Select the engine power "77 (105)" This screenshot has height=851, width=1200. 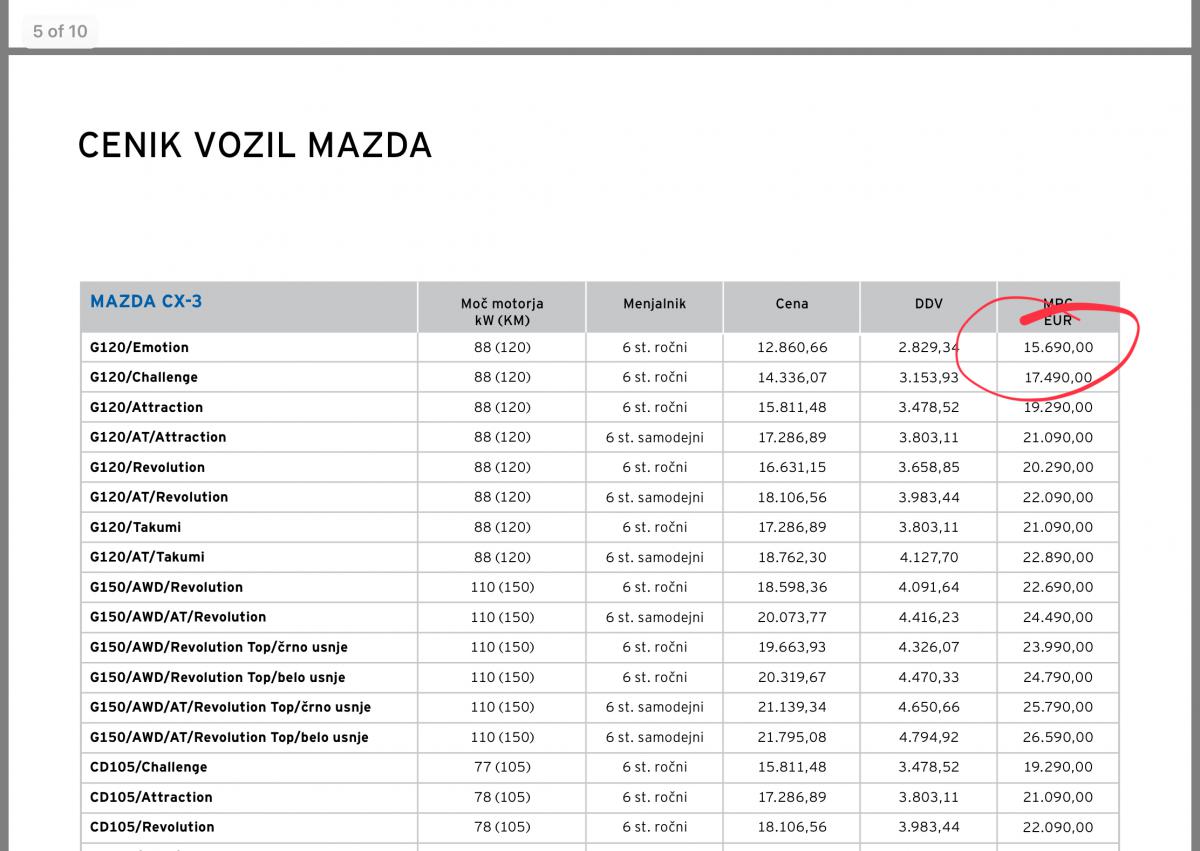502,767
